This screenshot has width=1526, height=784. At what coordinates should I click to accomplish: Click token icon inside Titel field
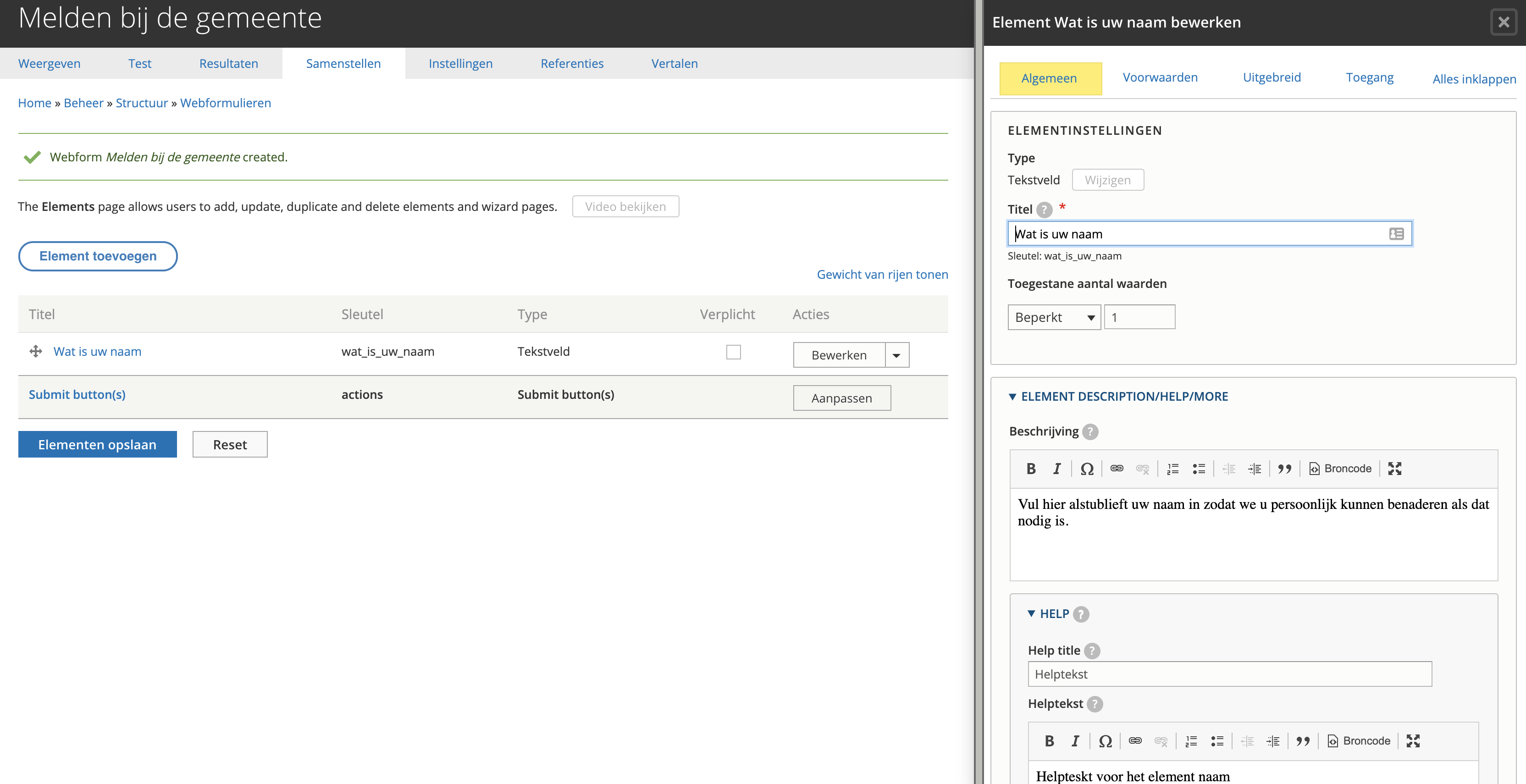point(1396,234)
